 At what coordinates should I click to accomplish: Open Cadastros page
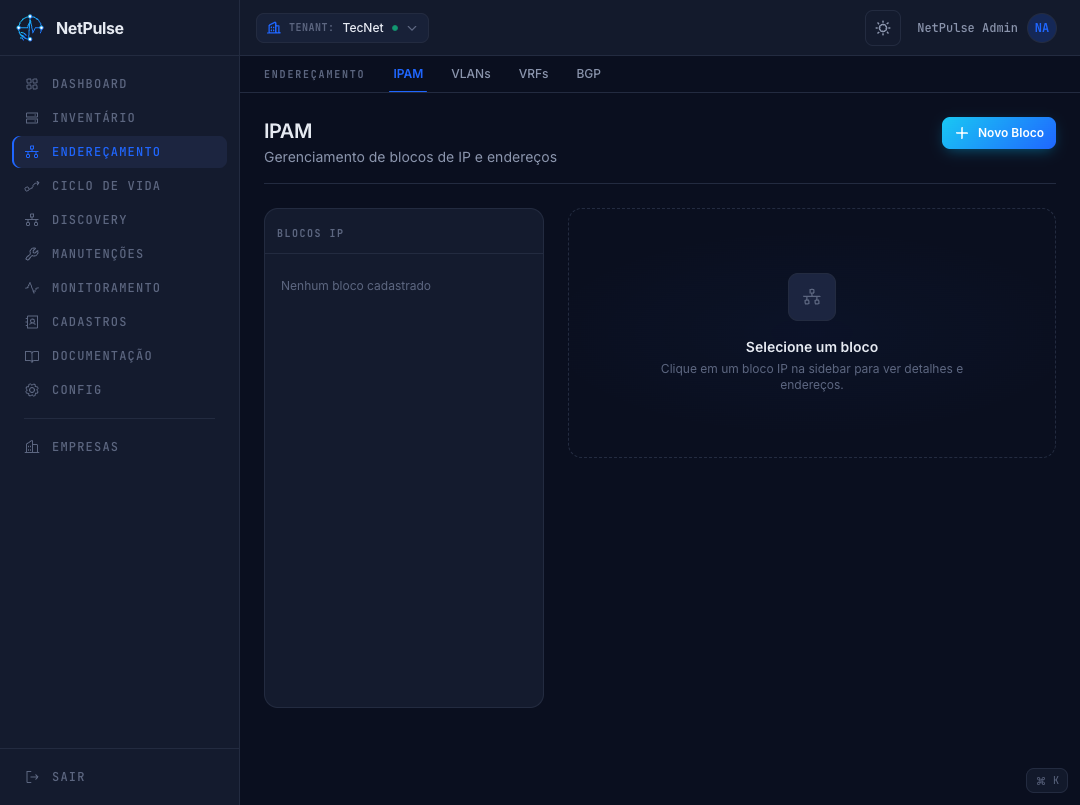tap(120, 322)
